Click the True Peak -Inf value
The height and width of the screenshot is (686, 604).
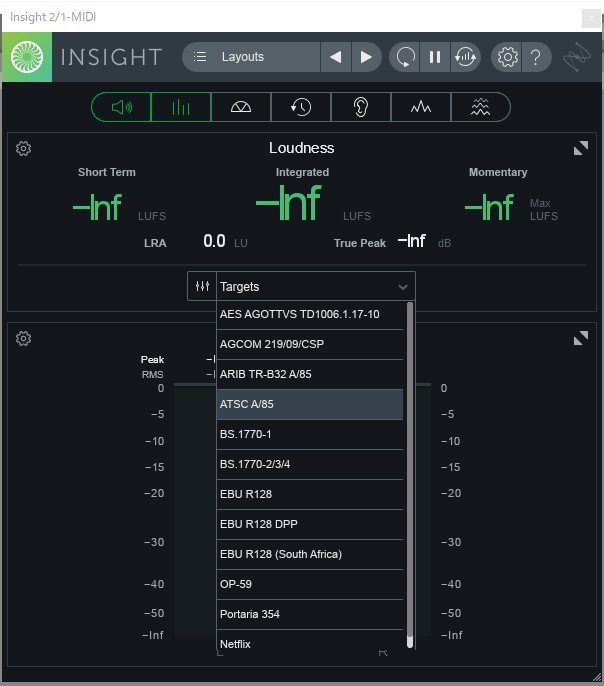tap(412, 241)
